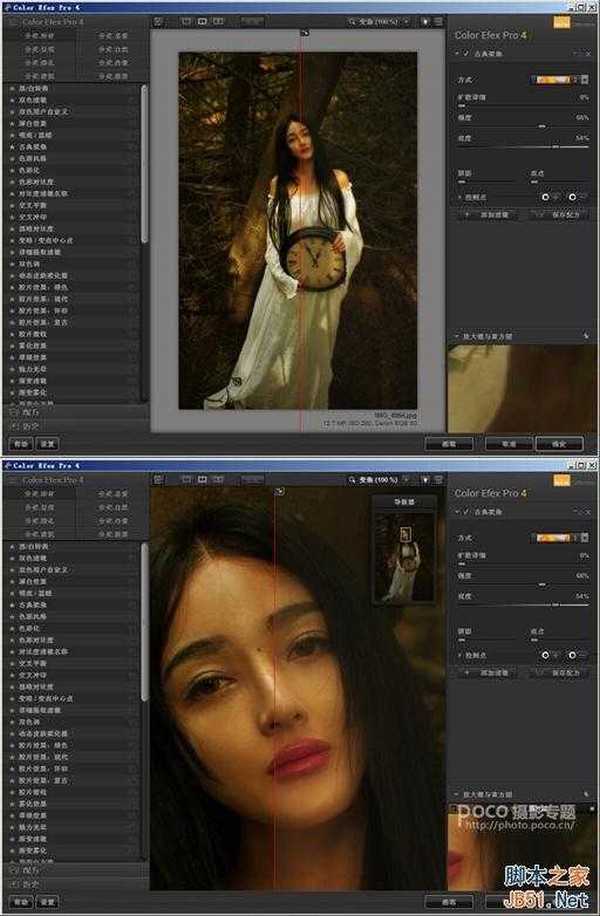600x916 pixels.
Task: Click OK button in top window
Action: point(559,444)
